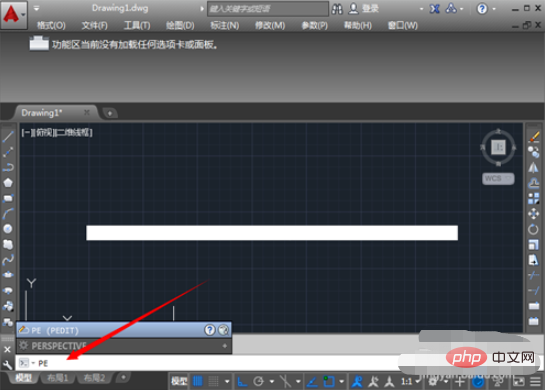Select the Rotate modify tool
This screenshot has height=390, width=545.
[x=534, y=229]
